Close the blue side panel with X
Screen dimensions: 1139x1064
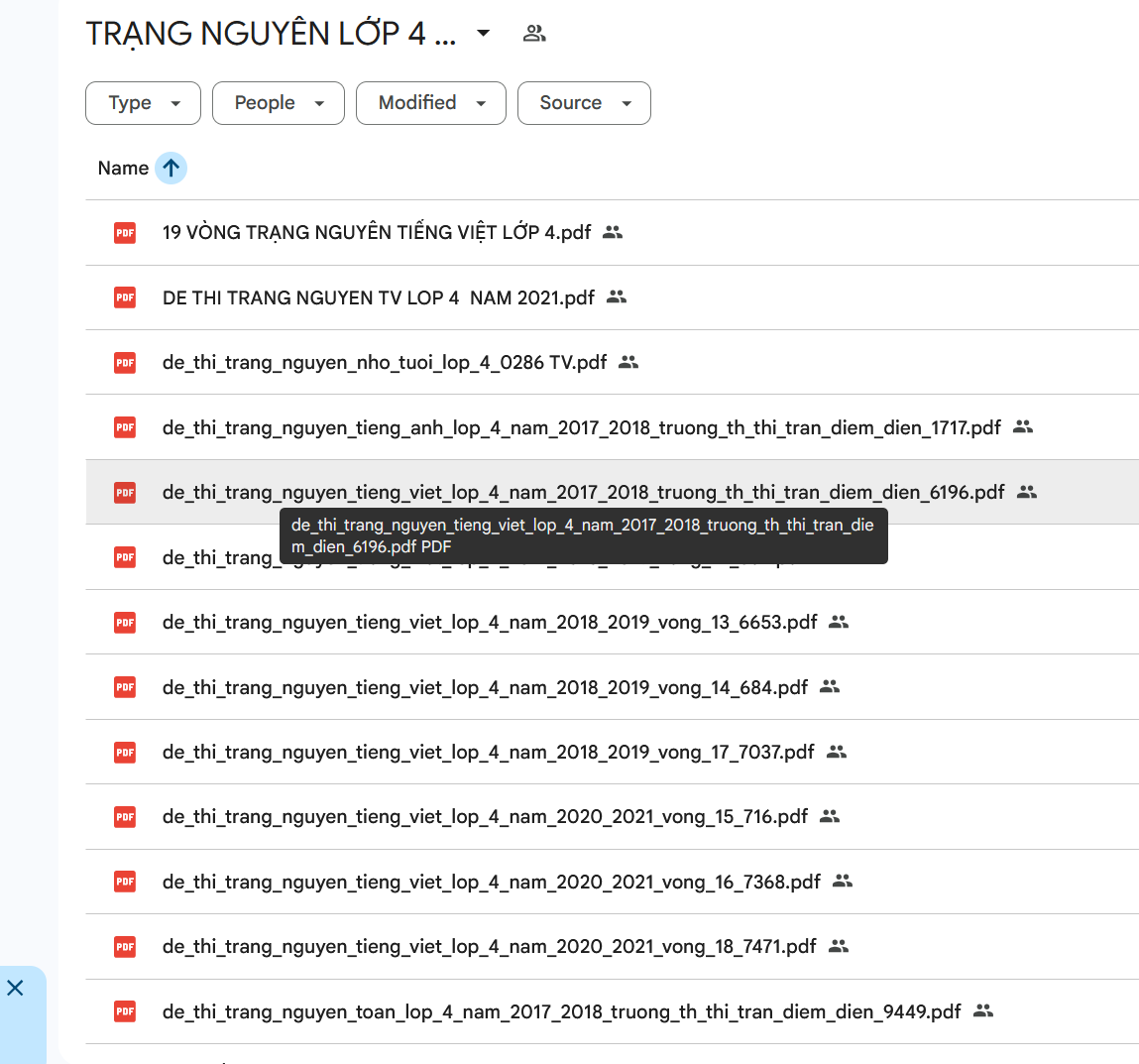pyautogui.click(x=15, y=988)
